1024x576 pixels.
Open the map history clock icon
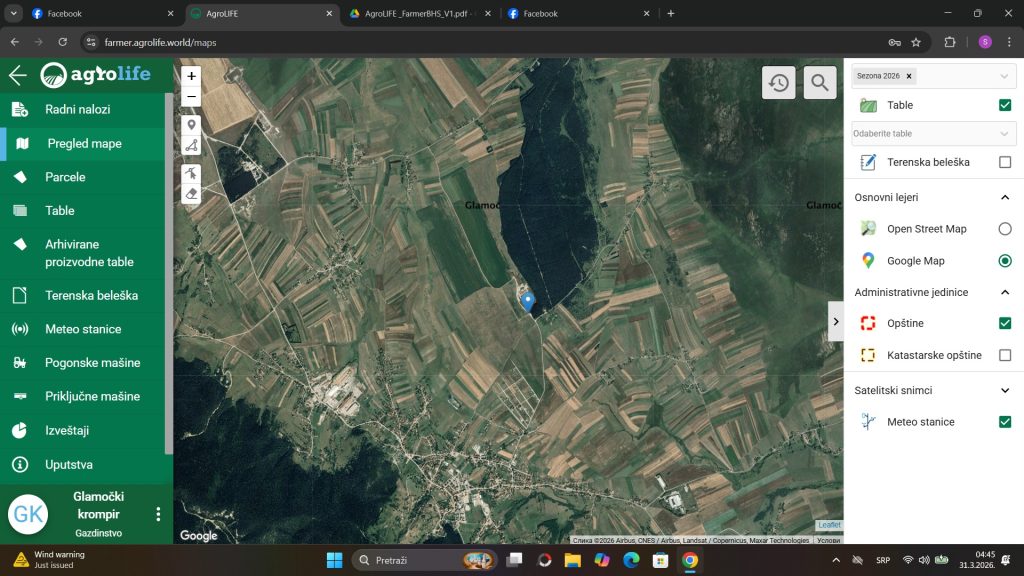click(x=779, y=83)
